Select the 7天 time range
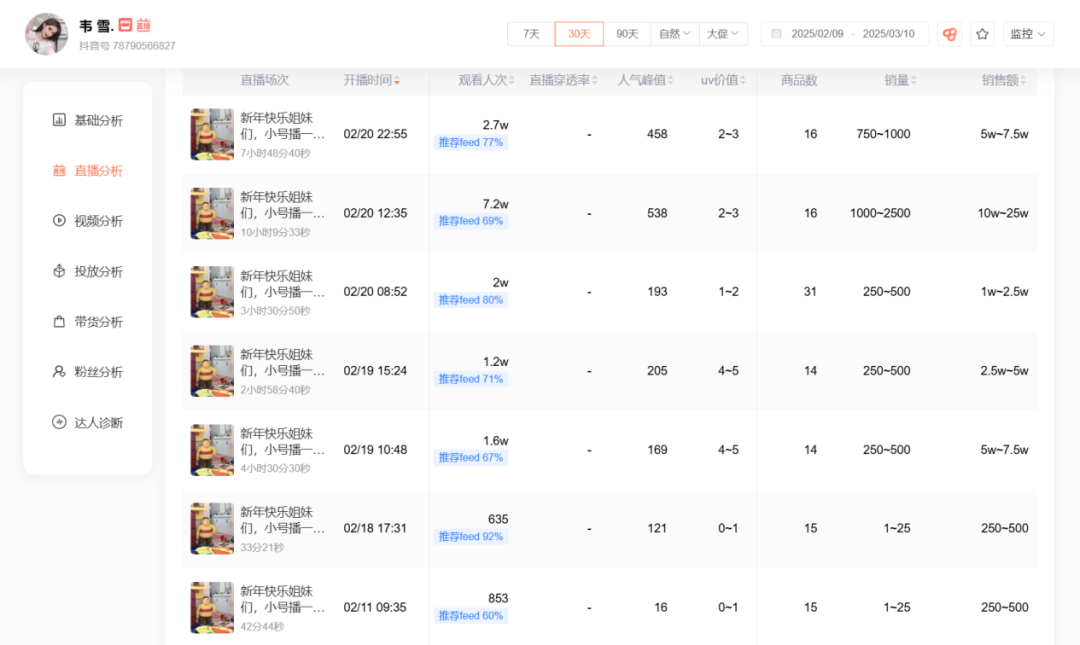 [531, 34]
